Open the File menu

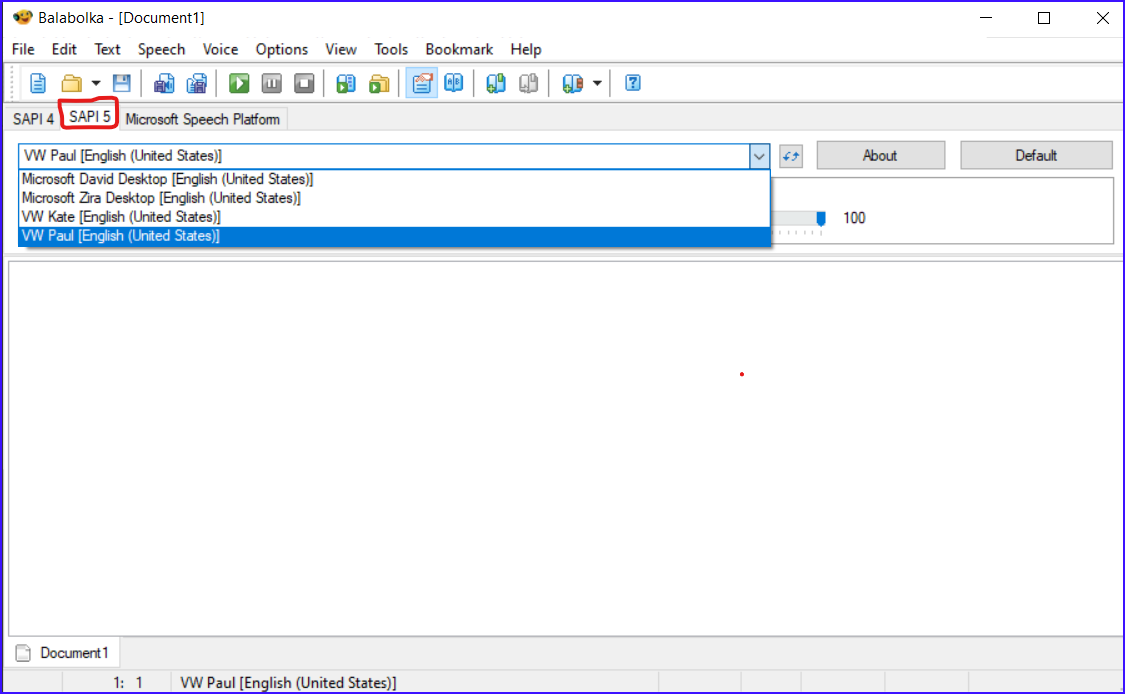point(23,50)
